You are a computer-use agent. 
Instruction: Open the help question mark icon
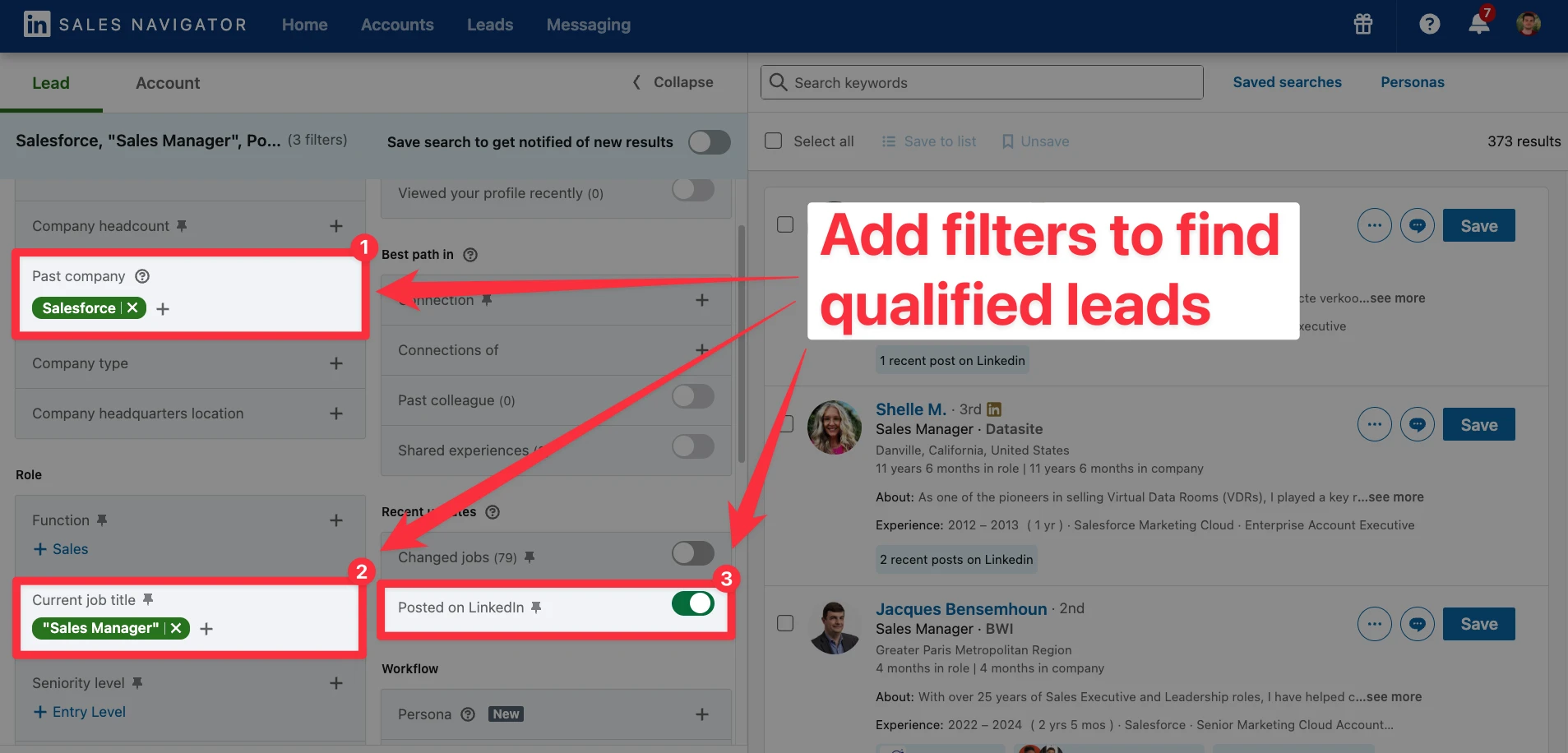click(x=1430, y=24)
